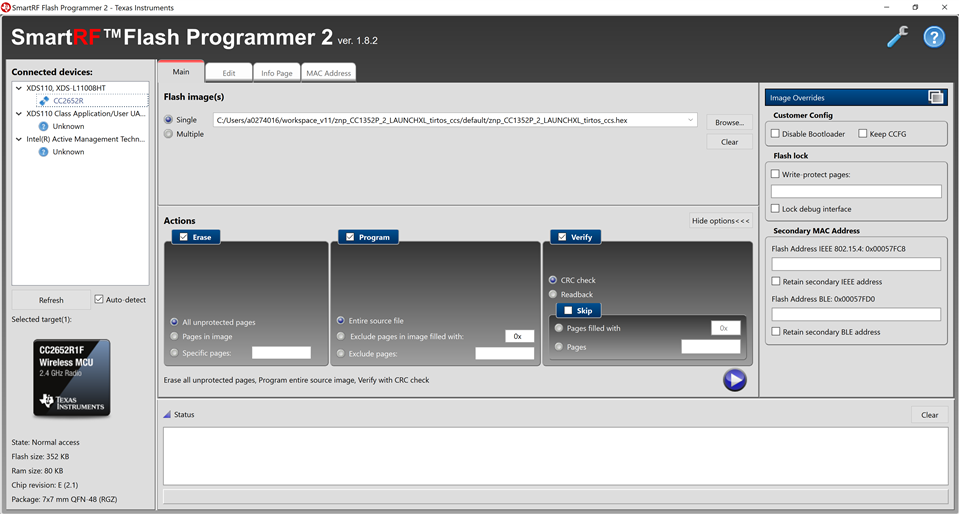
Task: Click the Image Overrides window icon
Action: [x=935, y=97]
